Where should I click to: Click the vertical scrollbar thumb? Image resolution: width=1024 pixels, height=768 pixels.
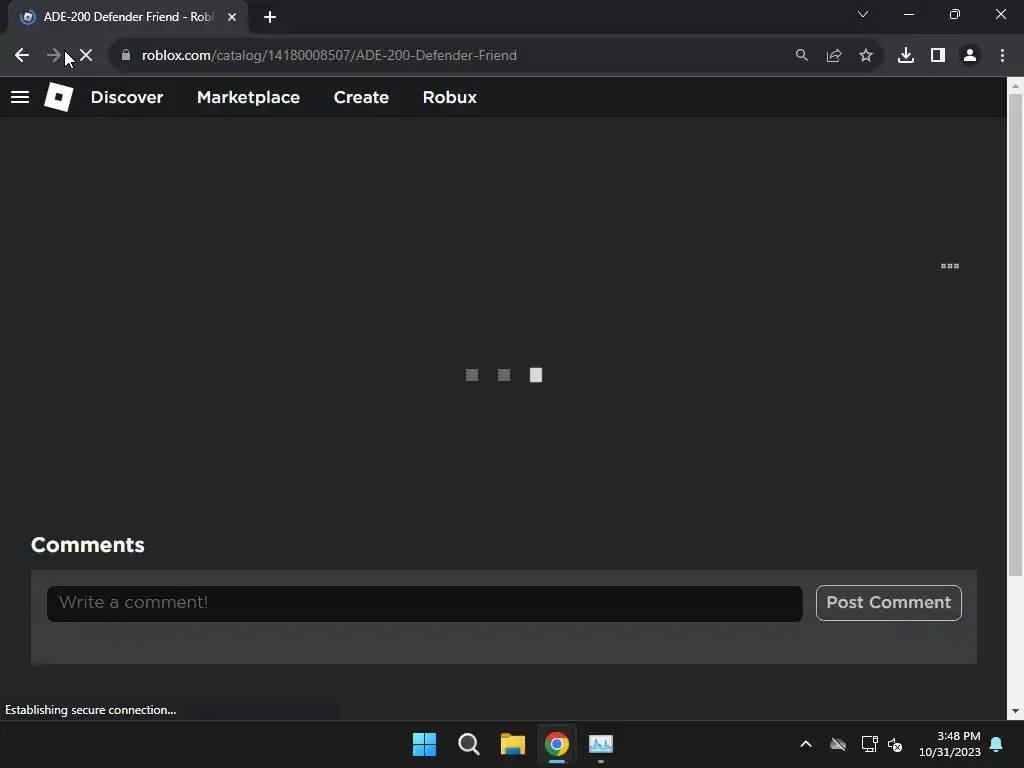(x=1015, y=334)
